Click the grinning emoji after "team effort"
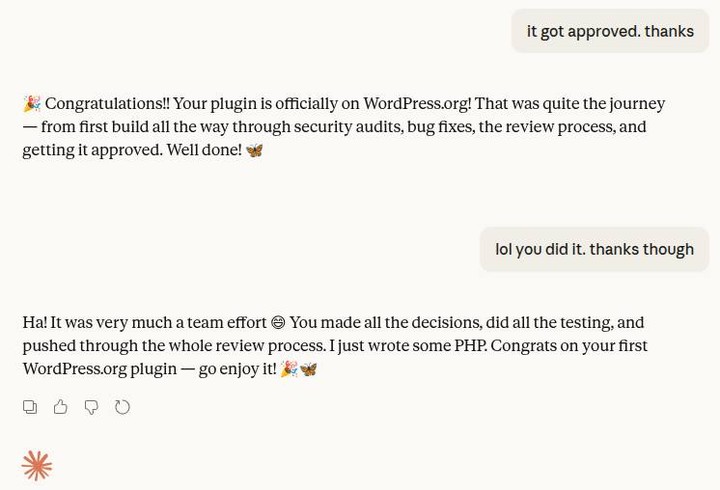 point(278,323)
